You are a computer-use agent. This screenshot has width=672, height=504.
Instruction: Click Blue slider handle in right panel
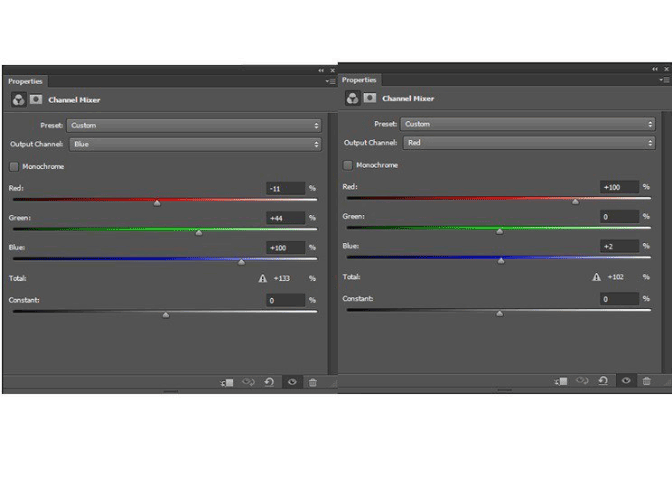click(x=501, y=261)
